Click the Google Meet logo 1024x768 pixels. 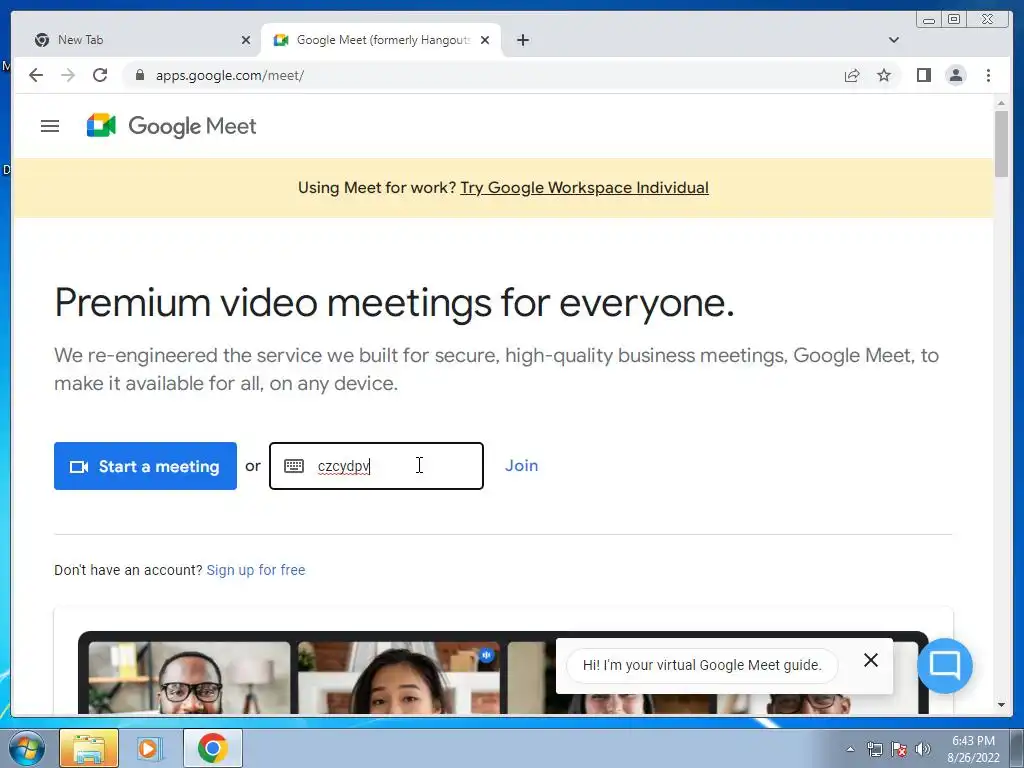(x=171, y=126)
